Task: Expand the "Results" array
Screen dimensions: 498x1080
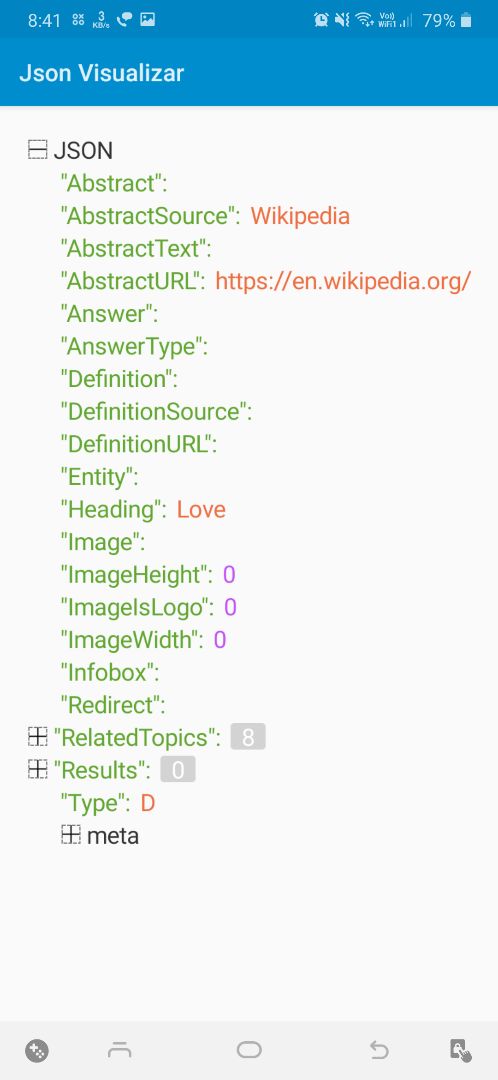Action: point(37,770)
